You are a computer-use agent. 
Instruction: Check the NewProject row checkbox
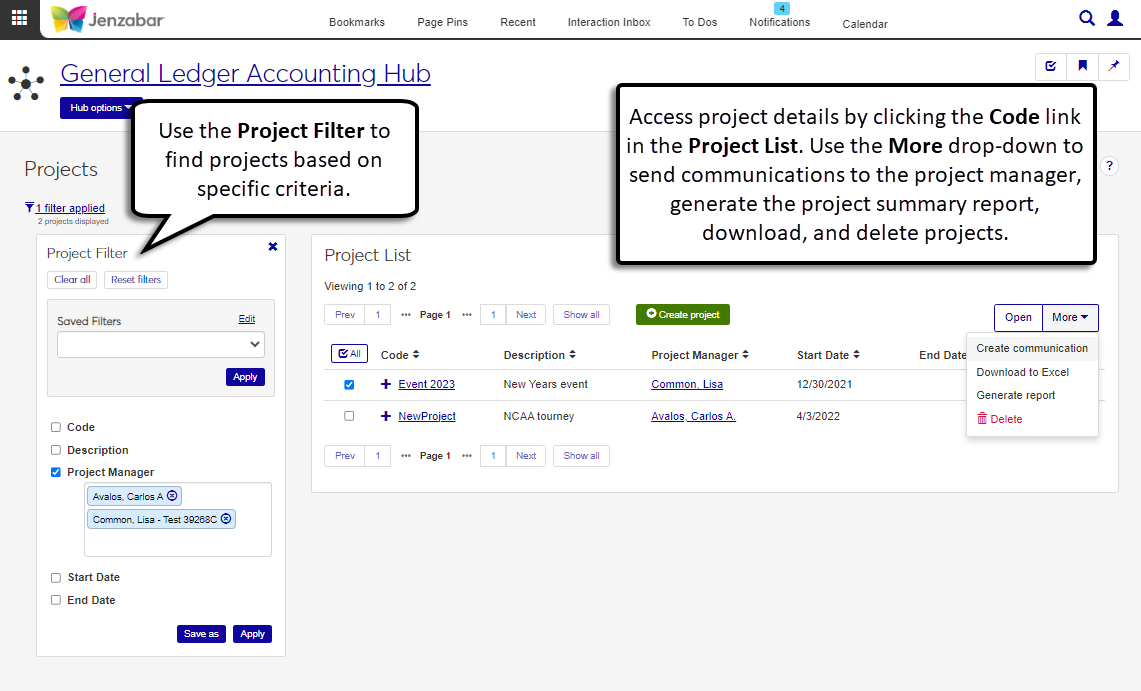coord(349,416)
